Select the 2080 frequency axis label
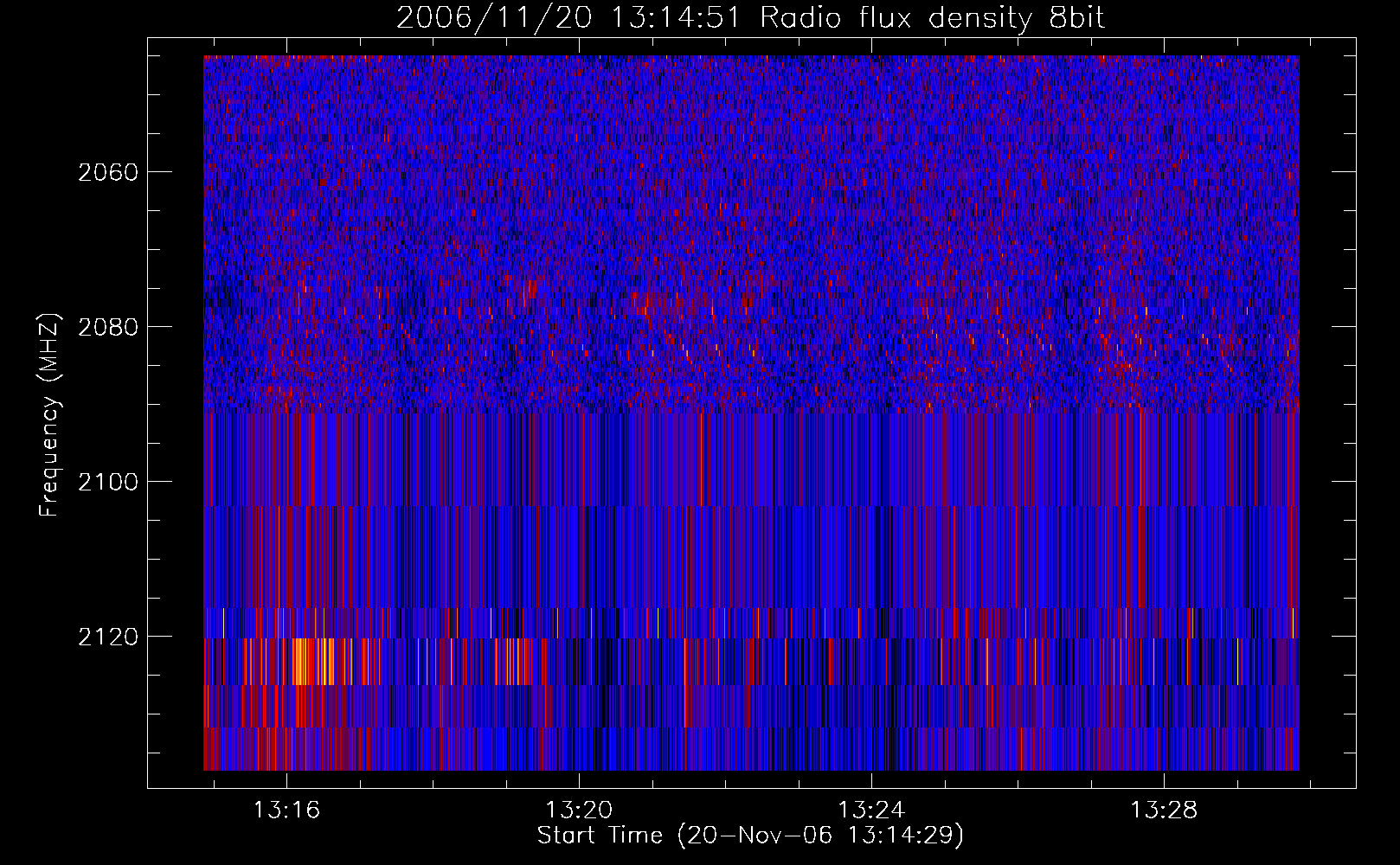The image size is (1400, 865). pos(108,327)
